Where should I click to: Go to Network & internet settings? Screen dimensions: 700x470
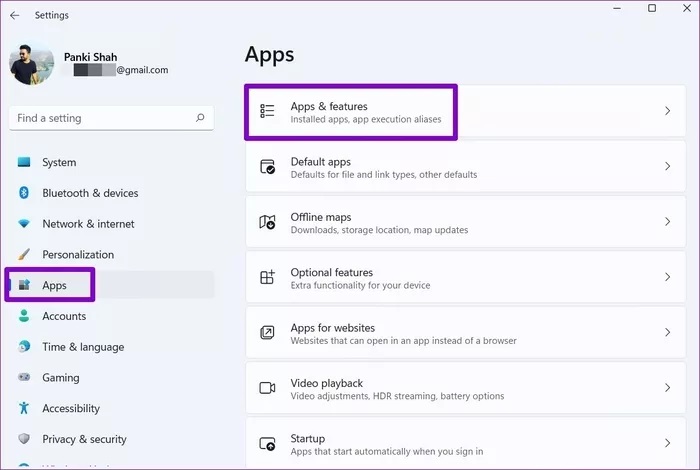click(88, 224)
